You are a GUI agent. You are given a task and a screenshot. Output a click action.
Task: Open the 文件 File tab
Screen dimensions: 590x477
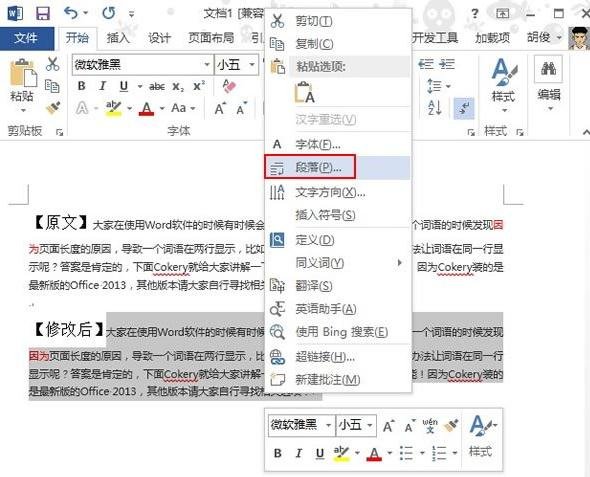(x=26, y=38)
